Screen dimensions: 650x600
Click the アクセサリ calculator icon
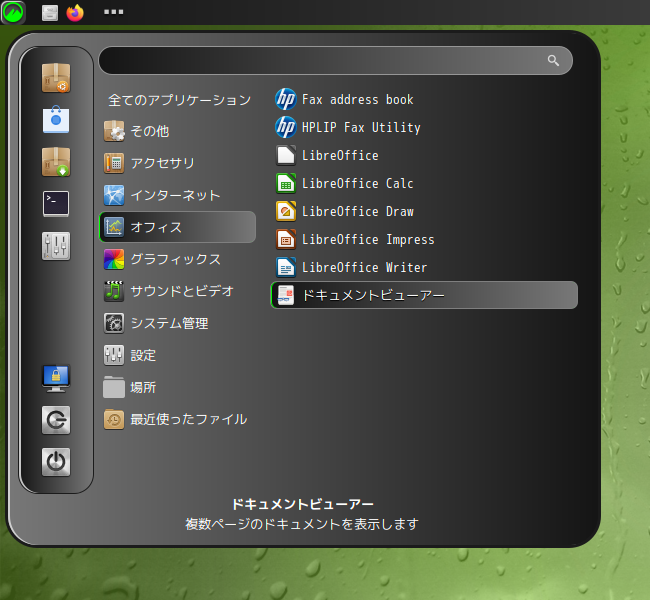tap(114, 163)
